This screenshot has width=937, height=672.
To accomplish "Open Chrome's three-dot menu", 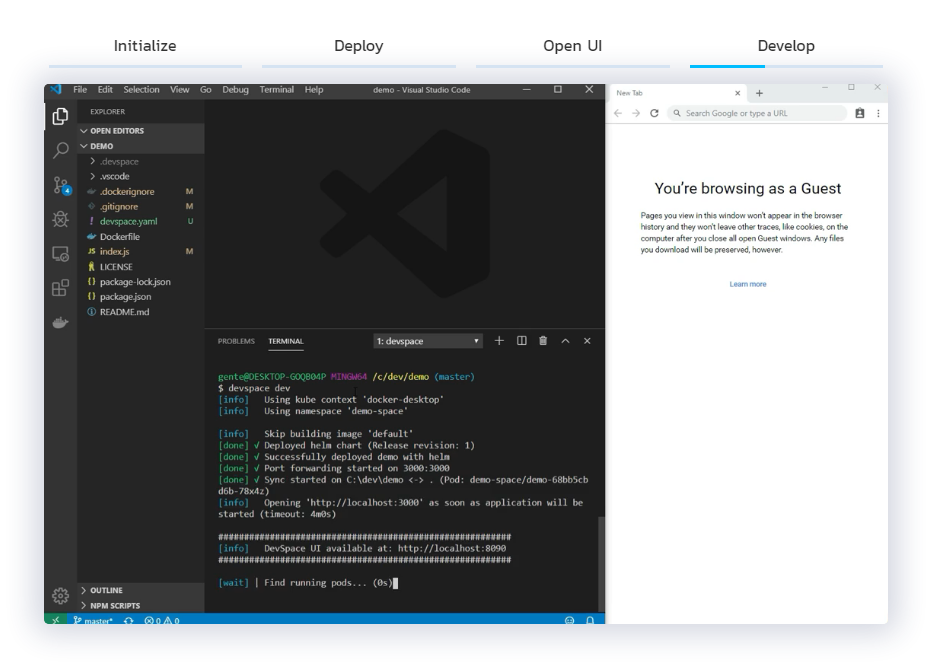I will pos(878,113).
